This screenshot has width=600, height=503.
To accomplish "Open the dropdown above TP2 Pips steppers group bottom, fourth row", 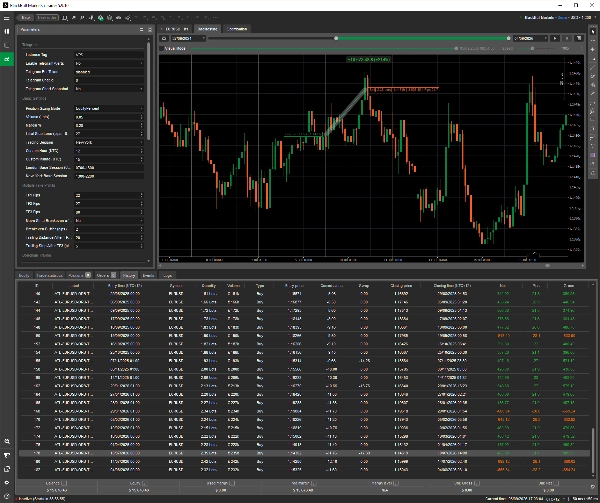I will coord(109,221).
